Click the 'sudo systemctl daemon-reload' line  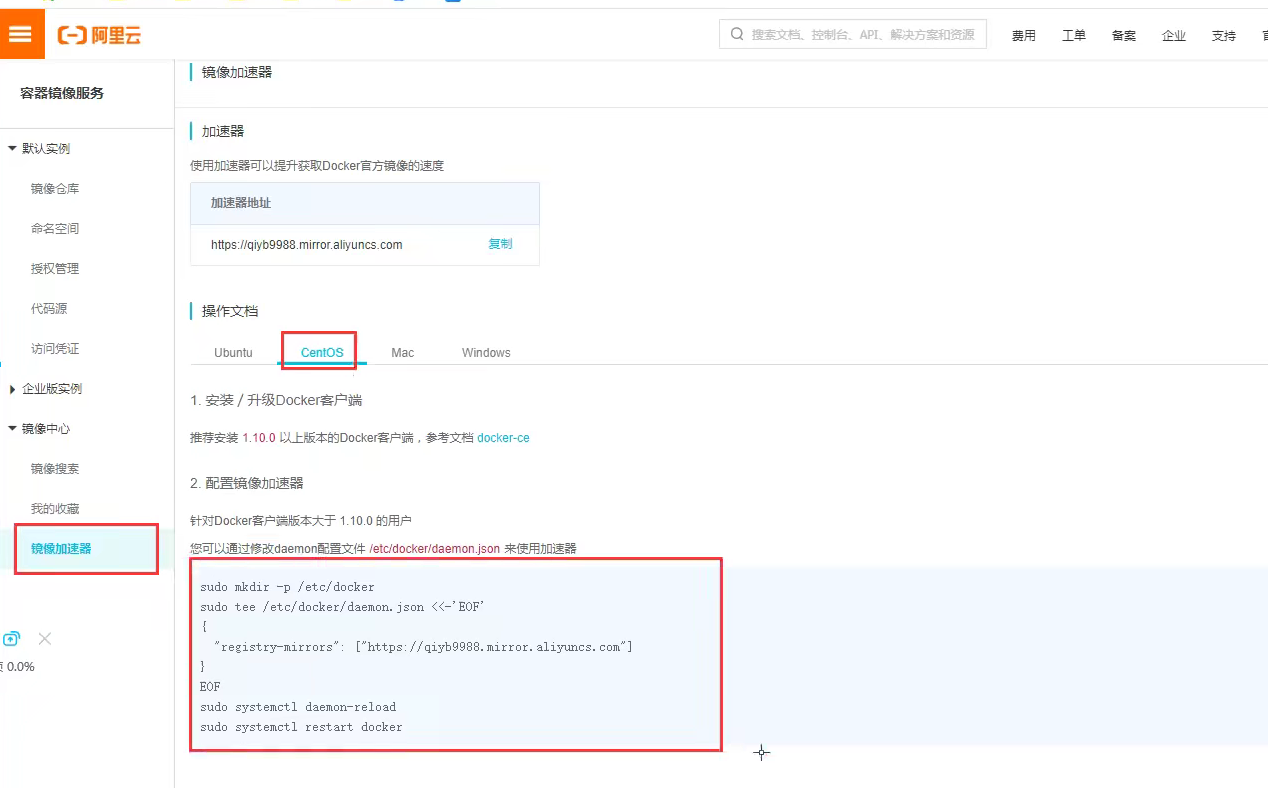298,707
